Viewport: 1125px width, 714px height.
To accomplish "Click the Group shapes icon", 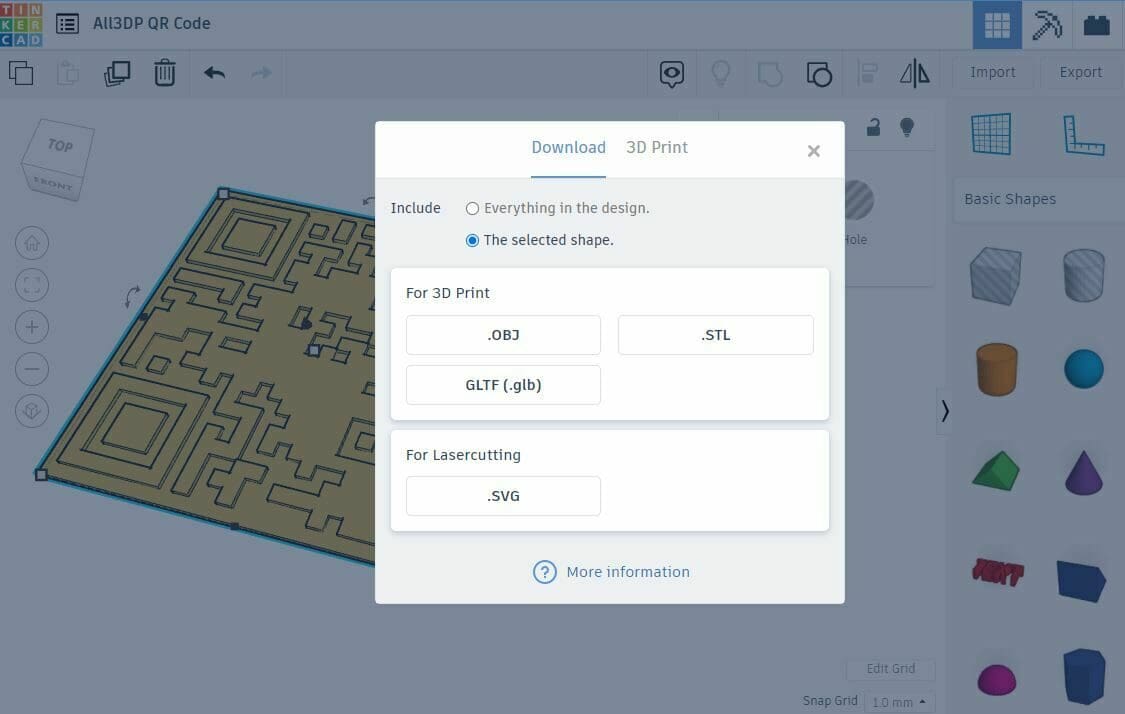I will (x=770, y=73).
